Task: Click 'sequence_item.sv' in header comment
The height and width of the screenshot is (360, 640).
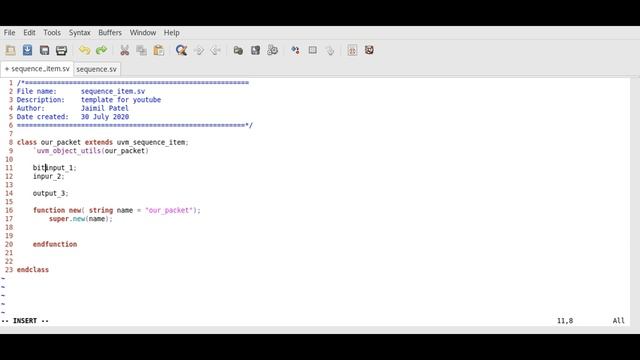Action: (113, 91)
